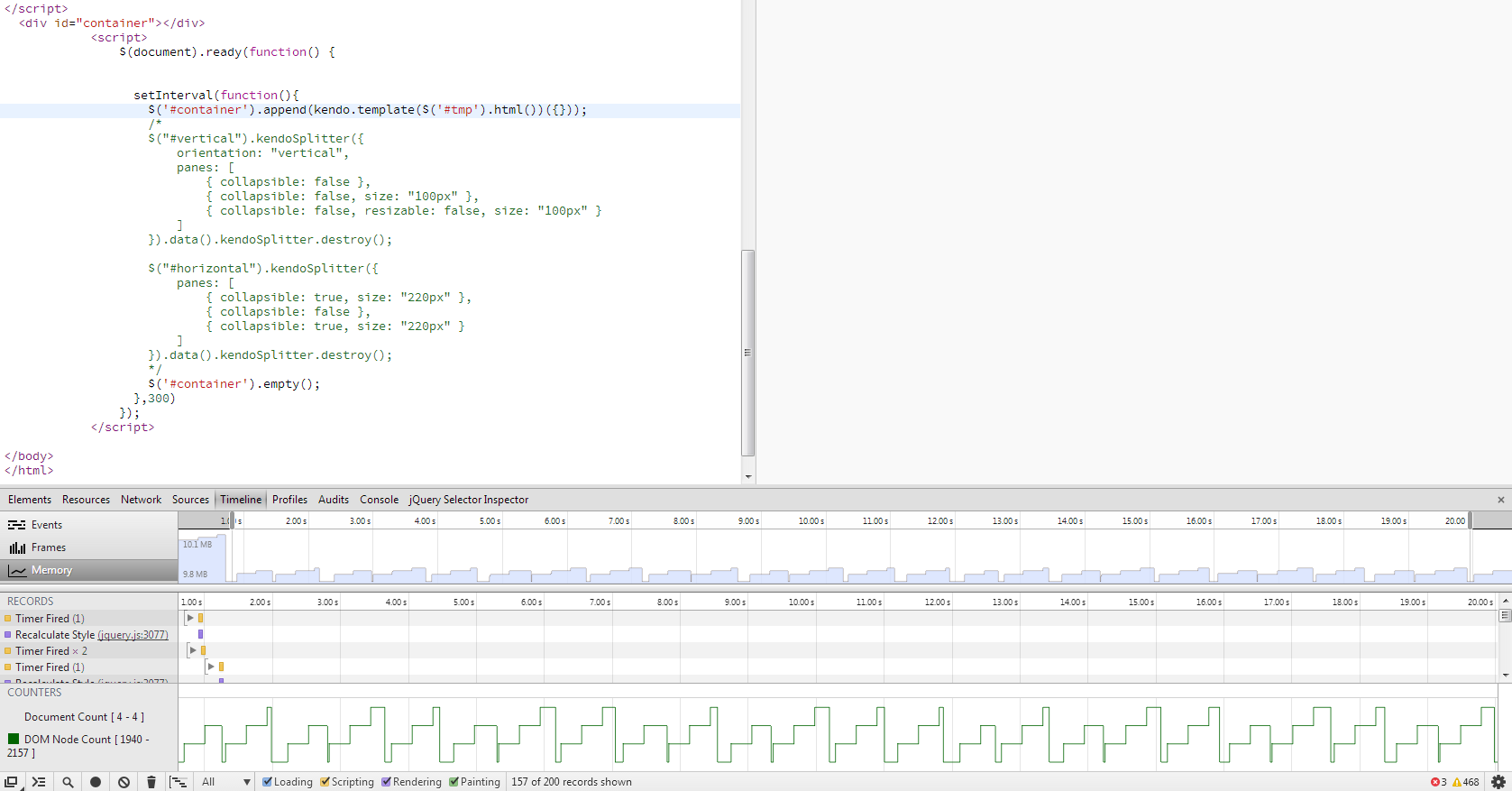Image resolution: width=1512 pixels, height=791 pixels.
Task: Open the Console tab
Action: pyautogui.click(x=379, y=500)
